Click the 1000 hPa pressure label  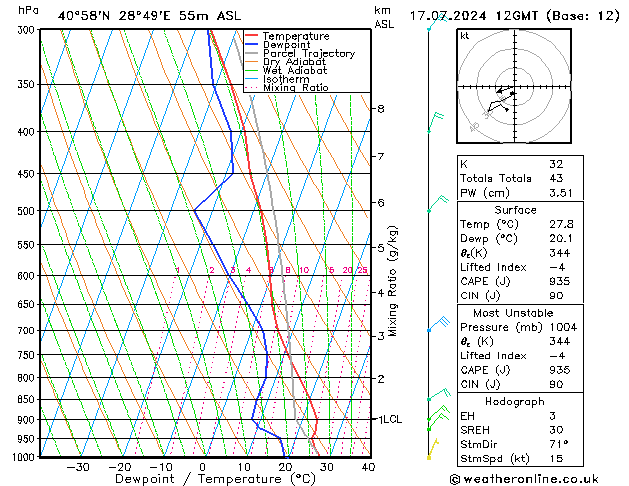pyautogui.click(x=24, y=457)
